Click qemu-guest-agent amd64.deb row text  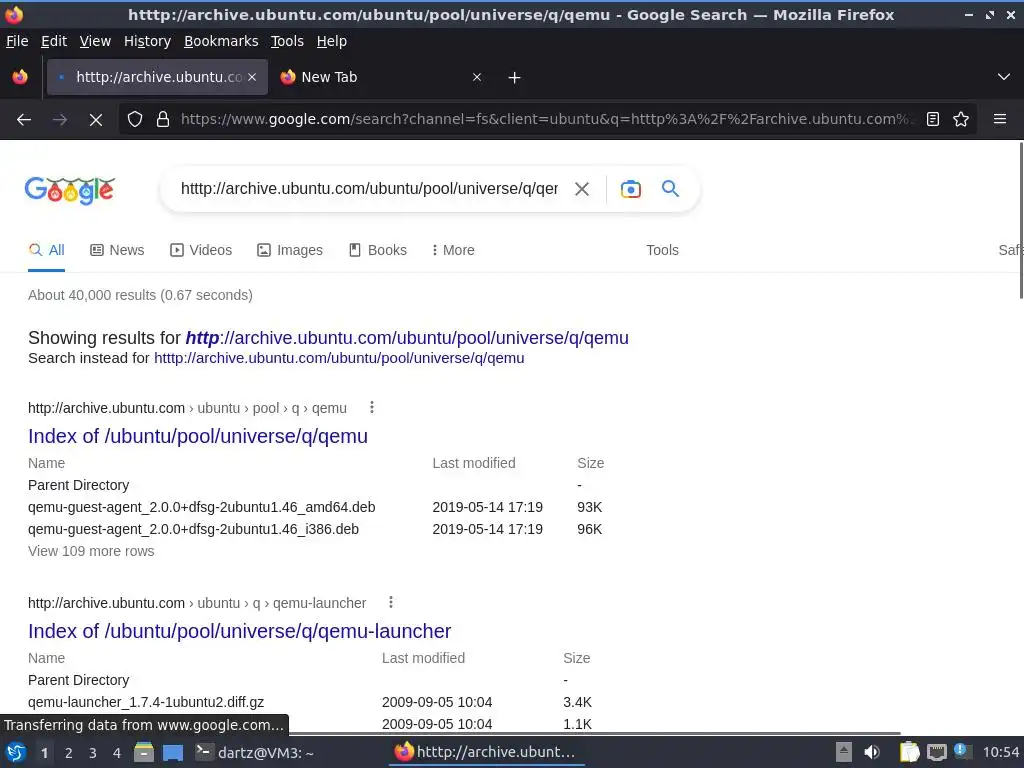point(201,507)
